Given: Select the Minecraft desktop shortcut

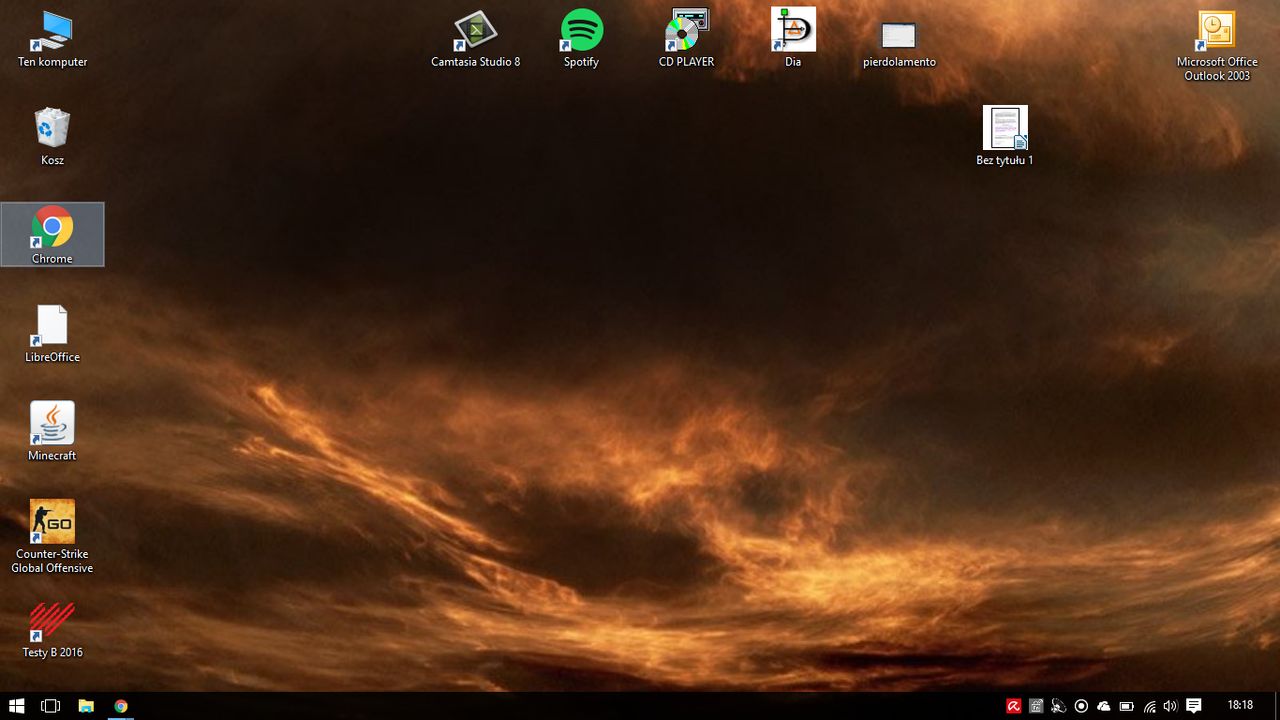Looking at the screenshot, I should tap(52, 432).
